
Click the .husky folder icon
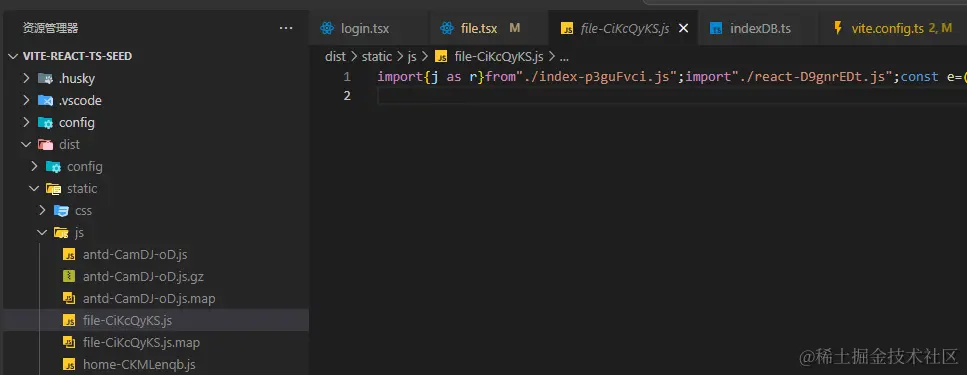[45, 78]
